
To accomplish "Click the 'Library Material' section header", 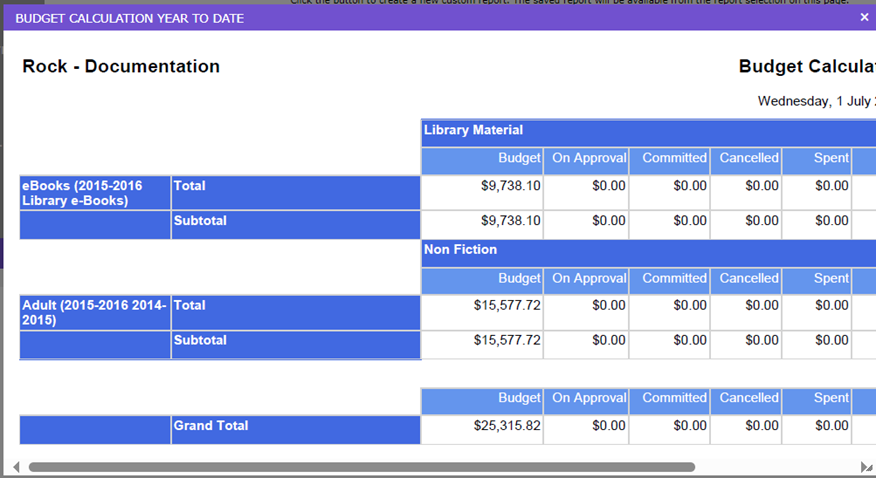I will coord(649,133).
